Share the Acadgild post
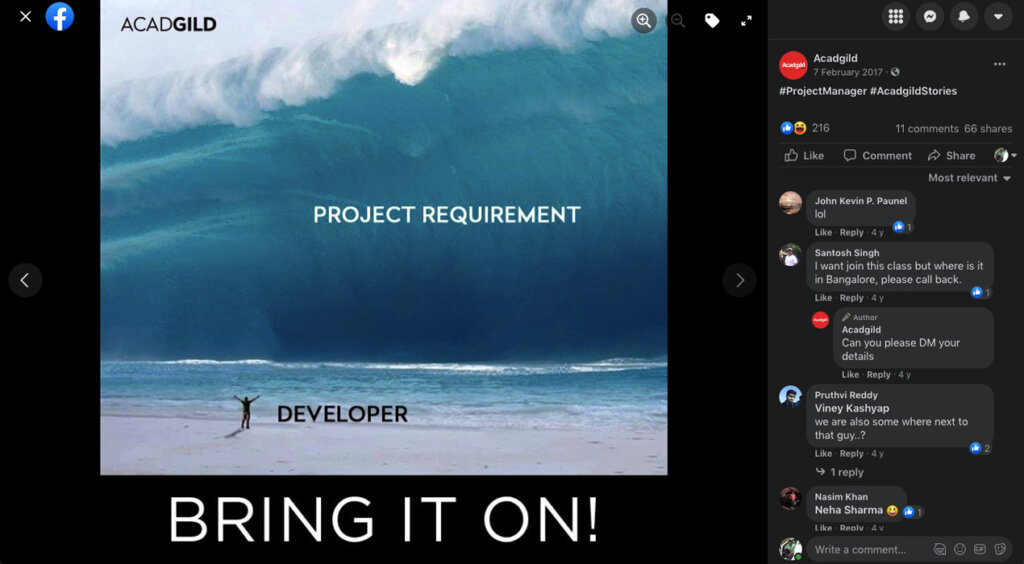 pyautogui.click(x=951, y=155)
